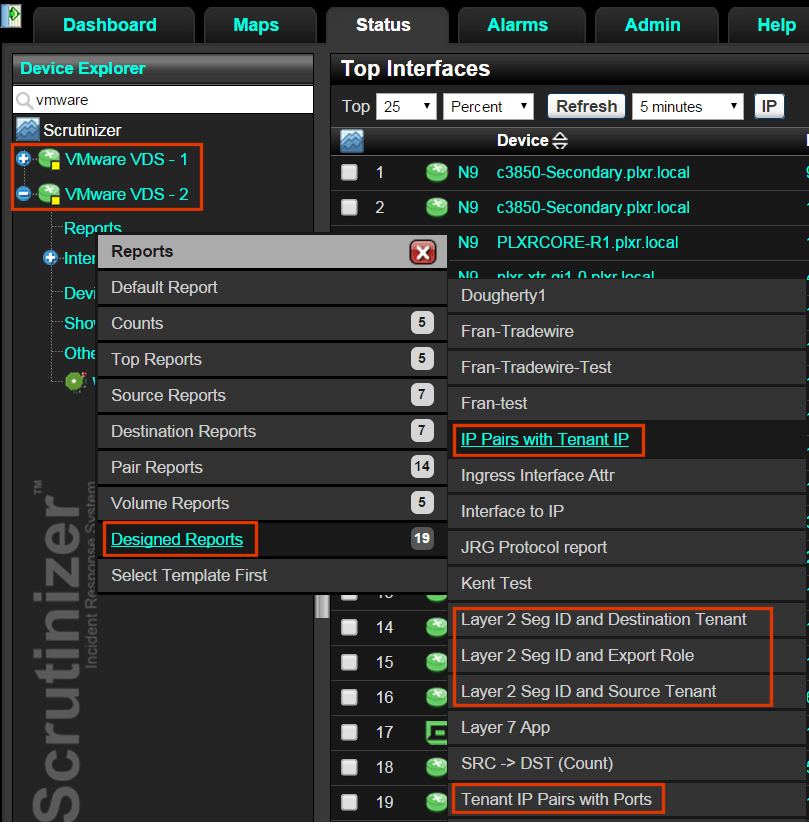809x826 pixels.
Task: Click the green device icon in row 16
Action: coord(437,697)
